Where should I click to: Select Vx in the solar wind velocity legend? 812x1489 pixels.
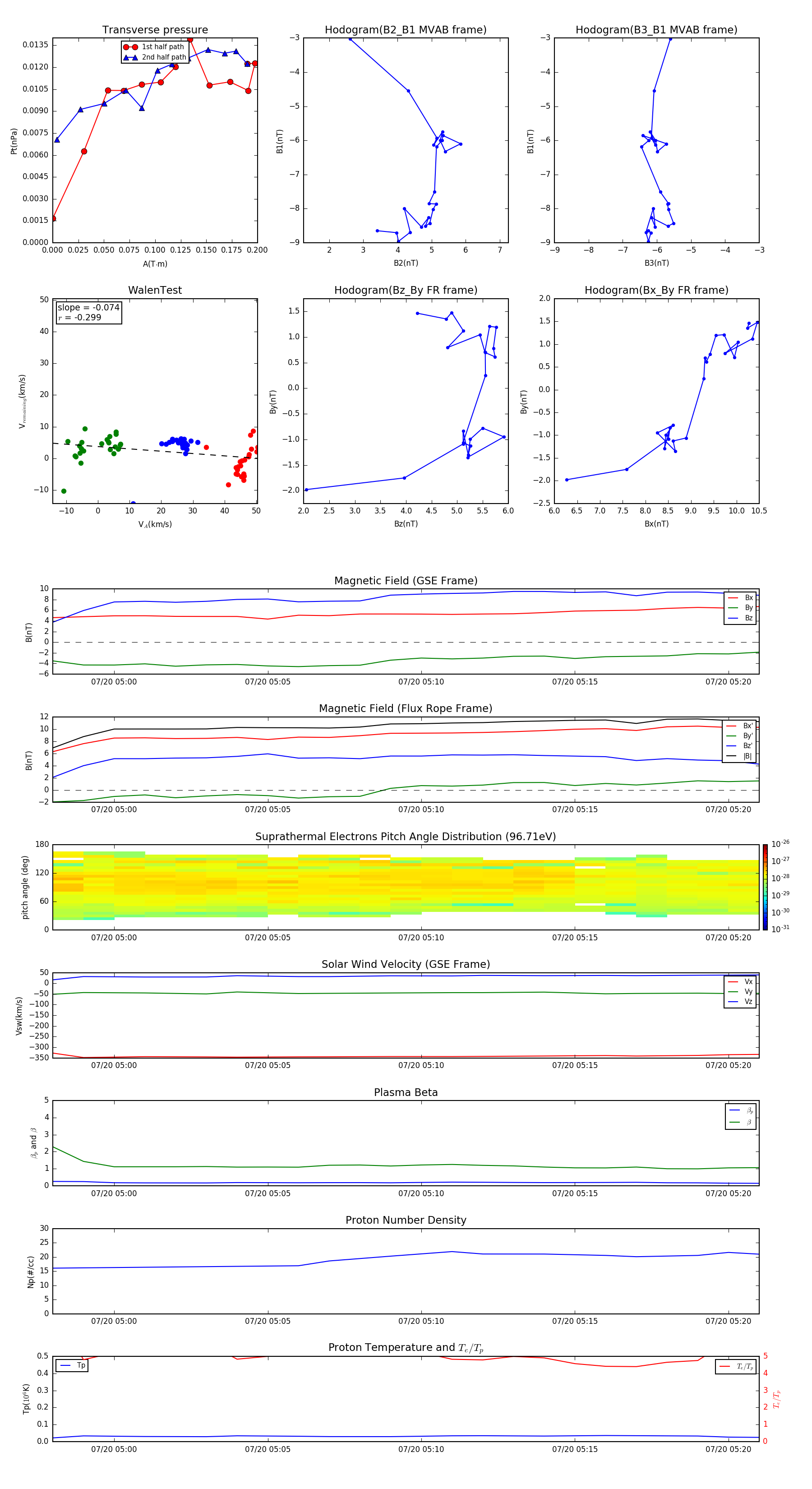pos(740,982)
